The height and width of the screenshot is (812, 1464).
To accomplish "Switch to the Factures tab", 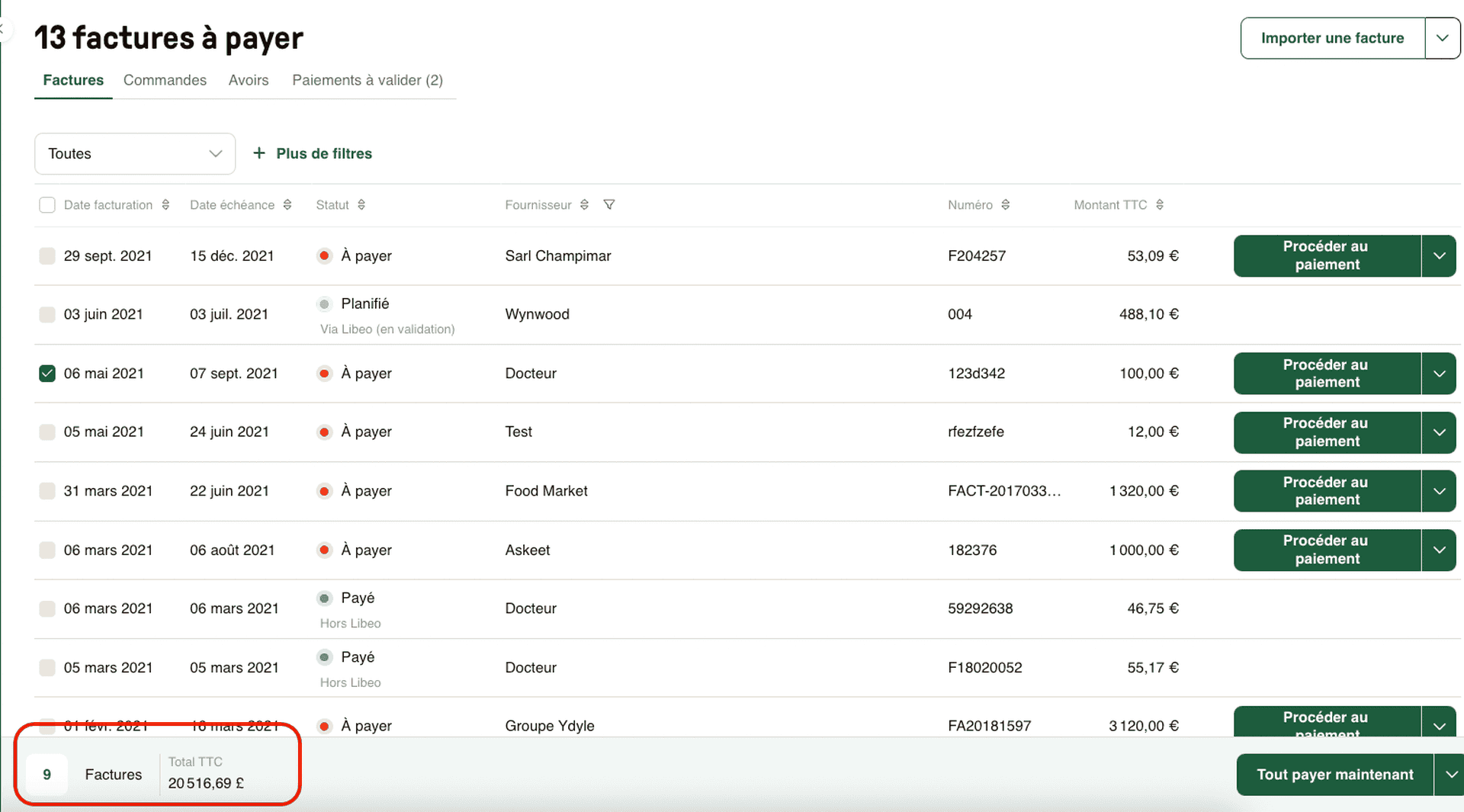I will pyautogui.click(x=73, y=80).
